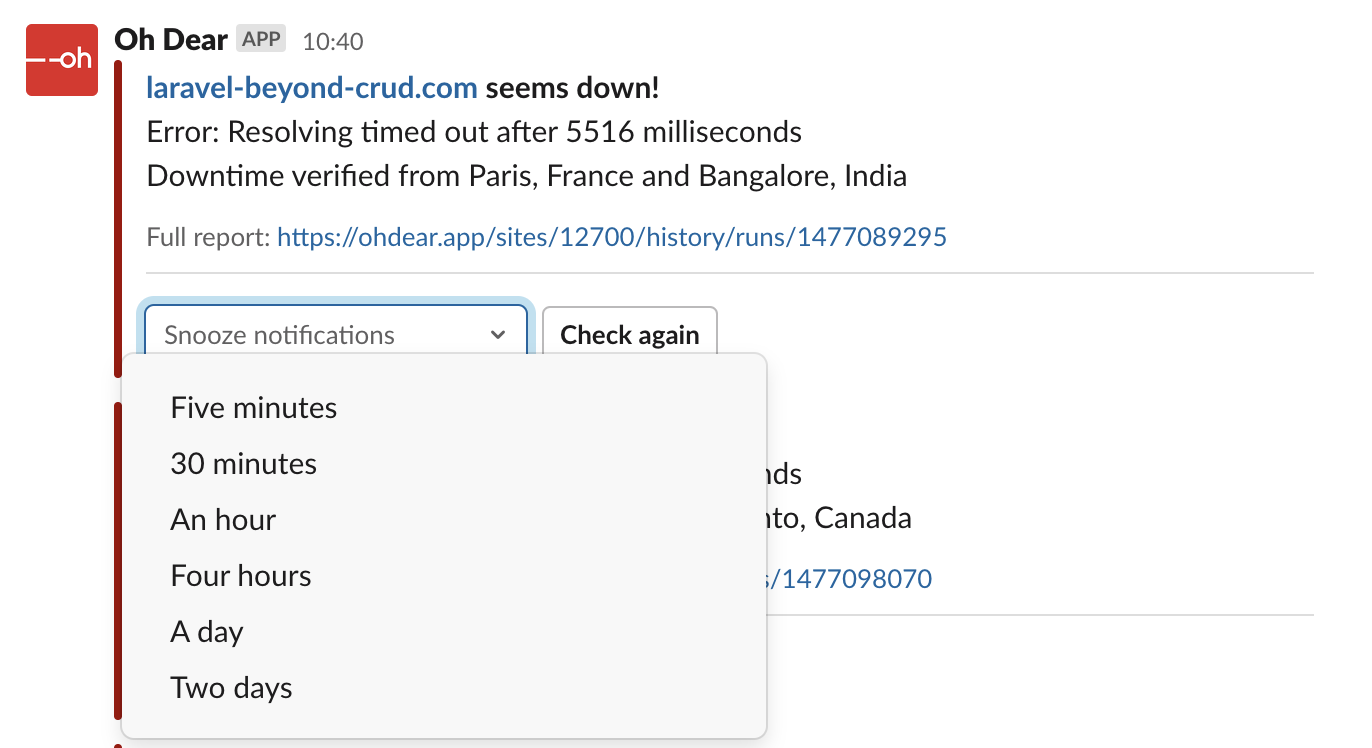Click the Snooze notifications dropdown field

(x=336, y=335)
